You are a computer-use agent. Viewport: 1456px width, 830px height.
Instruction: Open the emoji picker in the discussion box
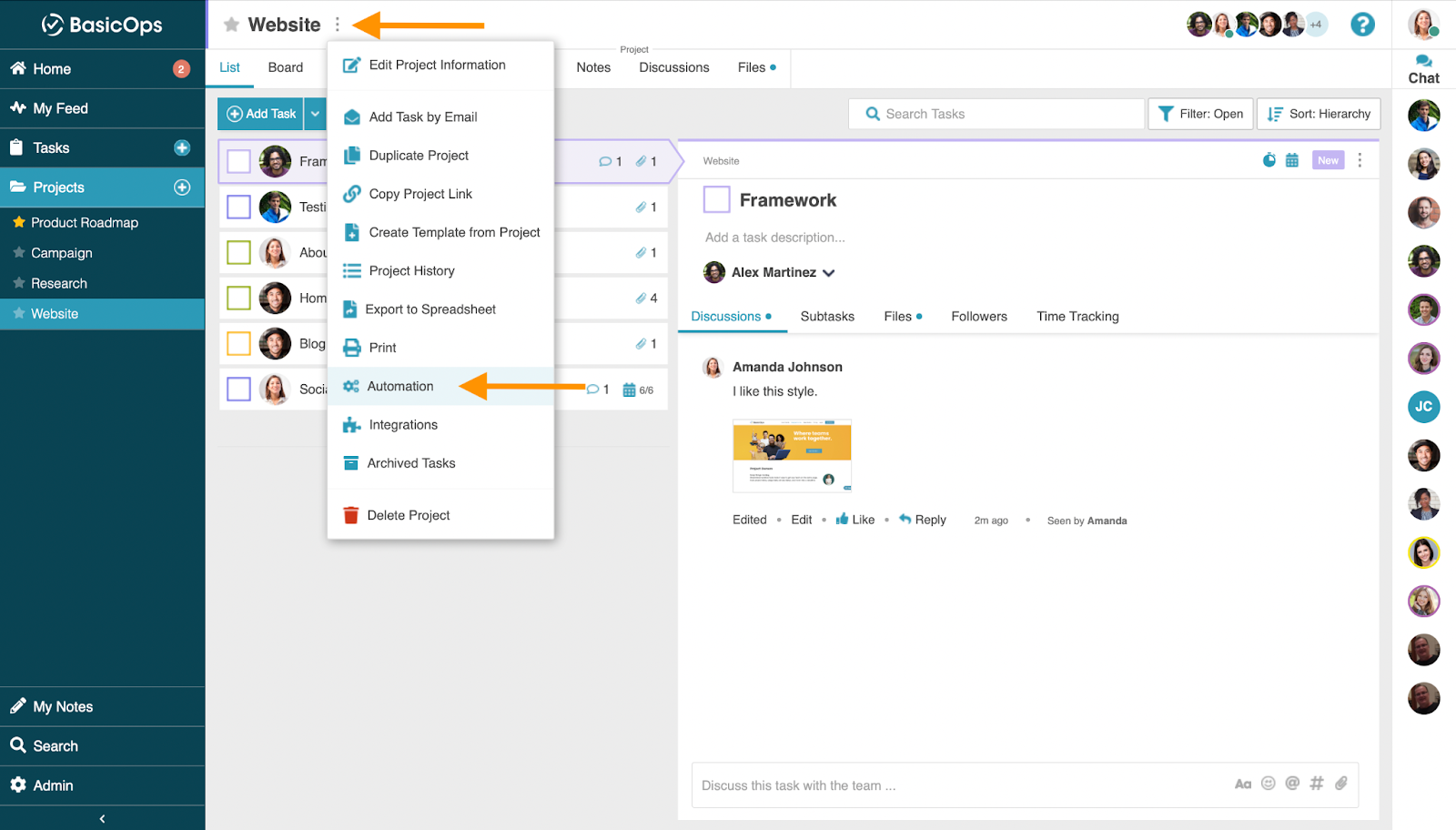point(1269,784)
